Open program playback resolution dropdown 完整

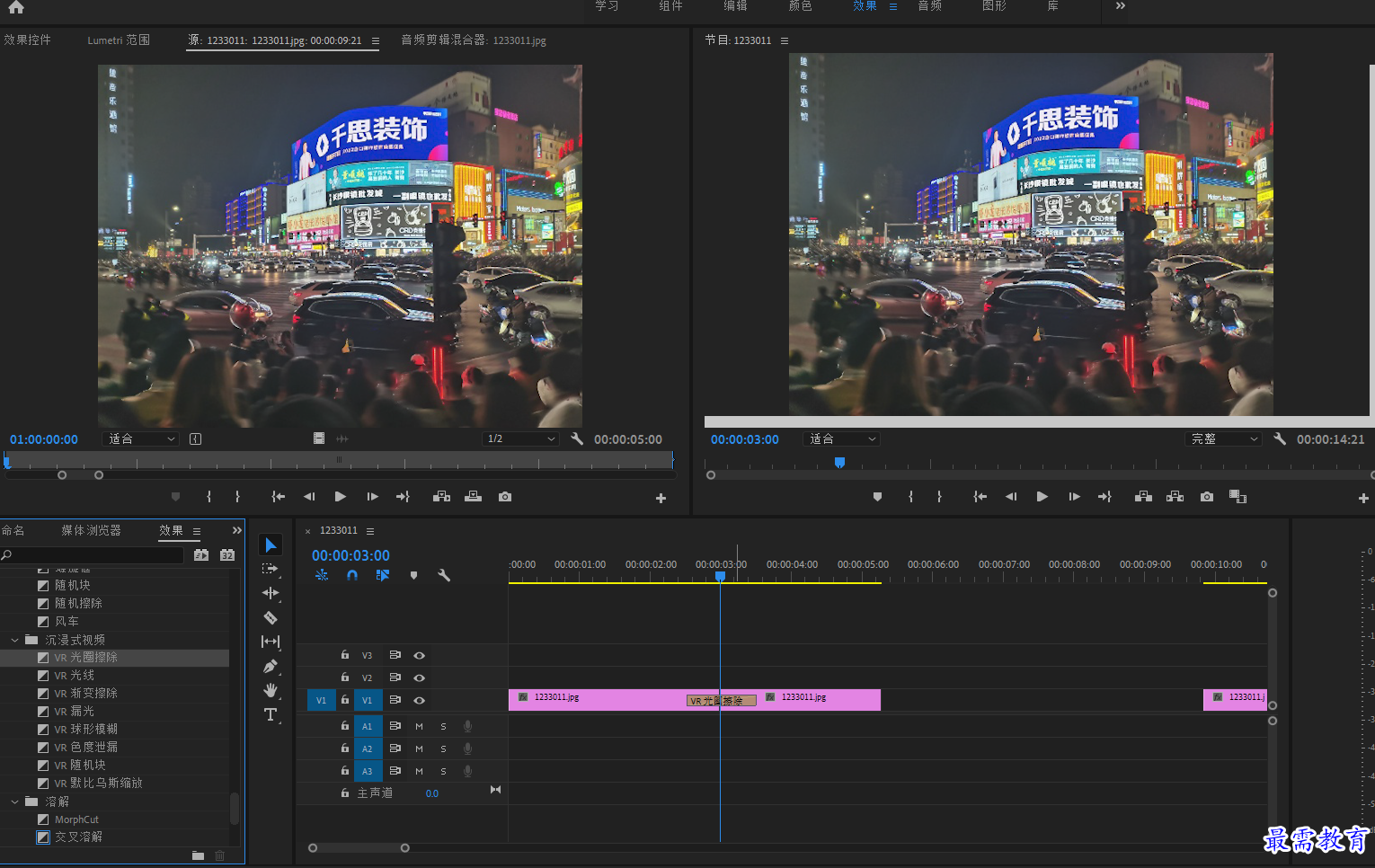click(1223, 438)
